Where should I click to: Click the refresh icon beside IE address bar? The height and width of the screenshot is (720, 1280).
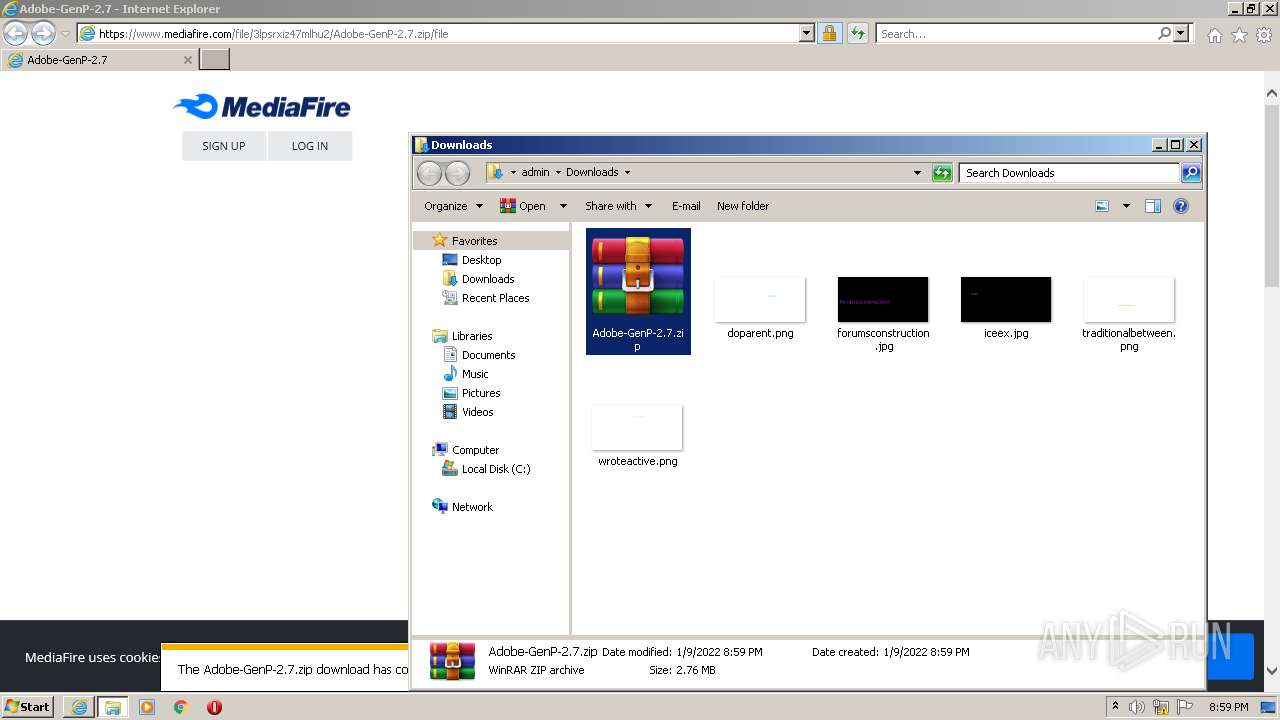coord(857,33)
